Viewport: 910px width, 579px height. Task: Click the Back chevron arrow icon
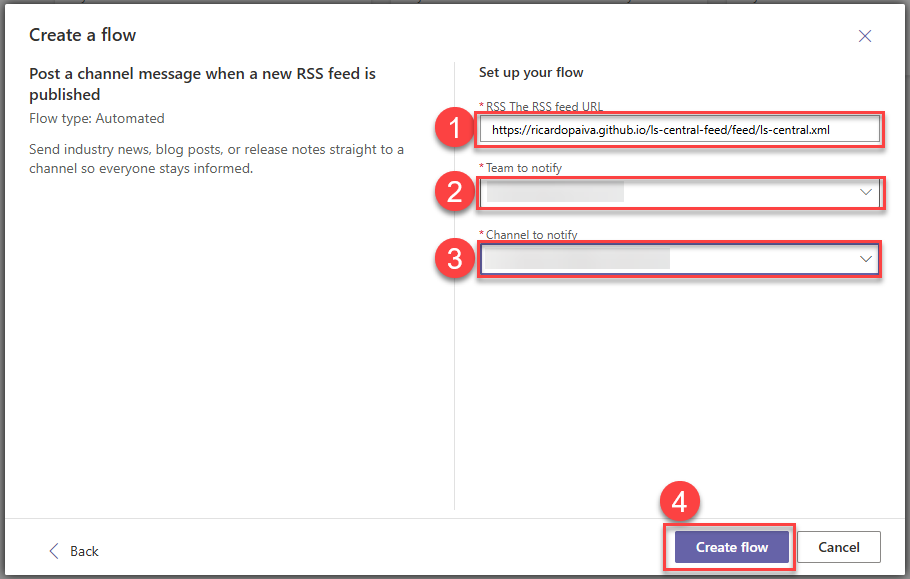[55, 551]
